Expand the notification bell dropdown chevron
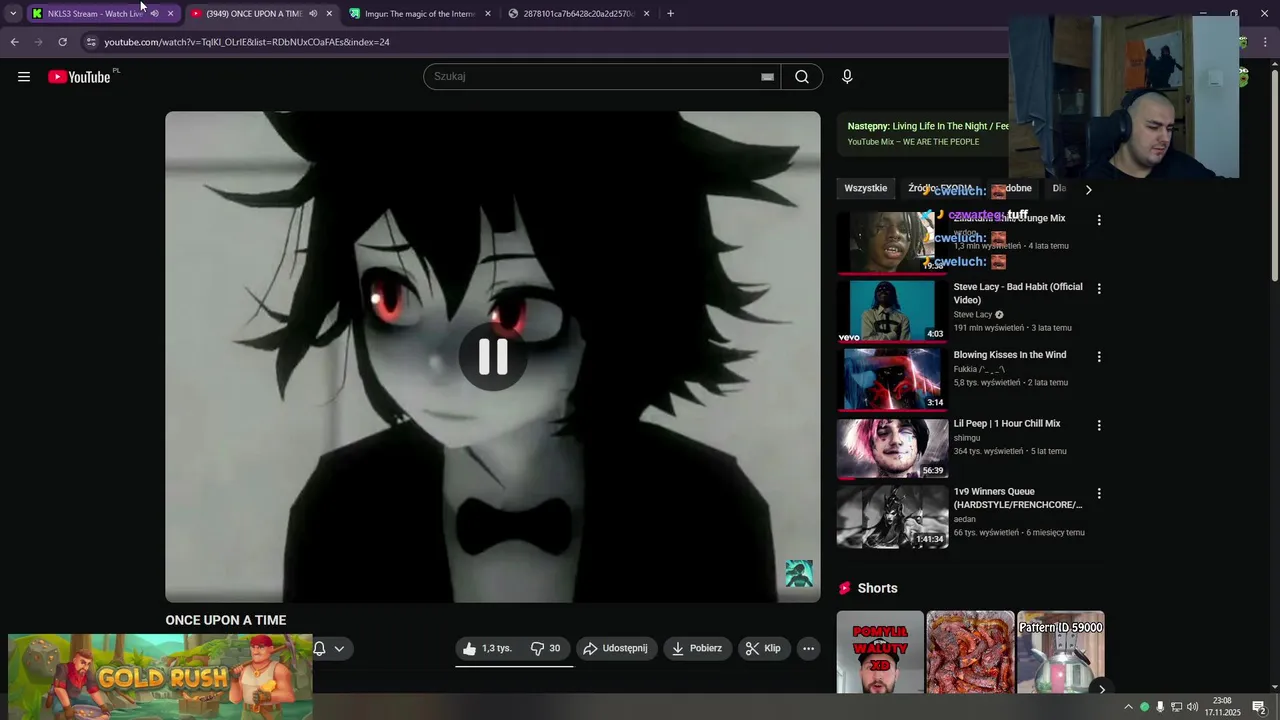1280x720 pixels. click(x=339, y=649)
